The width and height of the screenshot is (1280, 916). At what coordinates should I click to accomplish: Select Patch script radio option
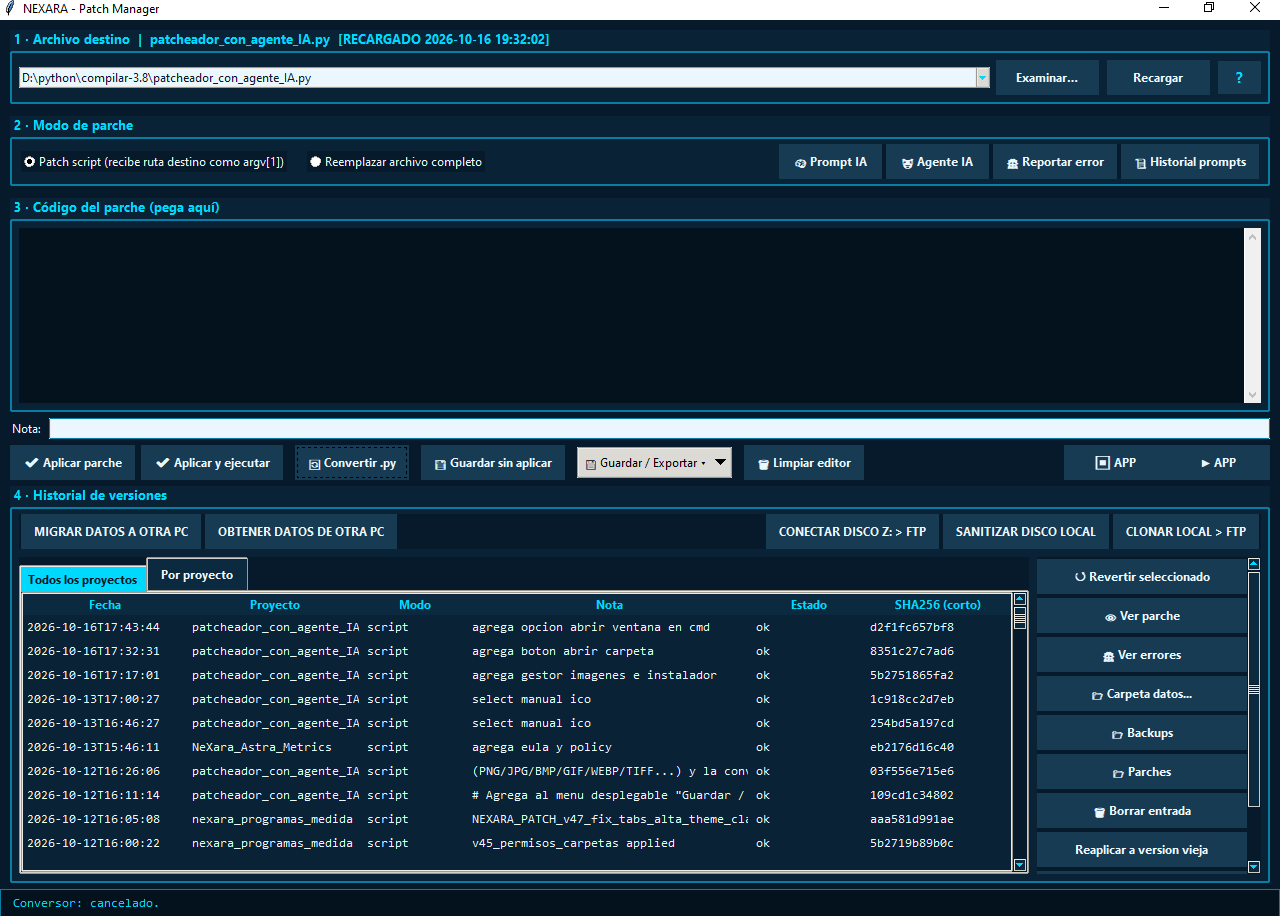pos(154,162)
